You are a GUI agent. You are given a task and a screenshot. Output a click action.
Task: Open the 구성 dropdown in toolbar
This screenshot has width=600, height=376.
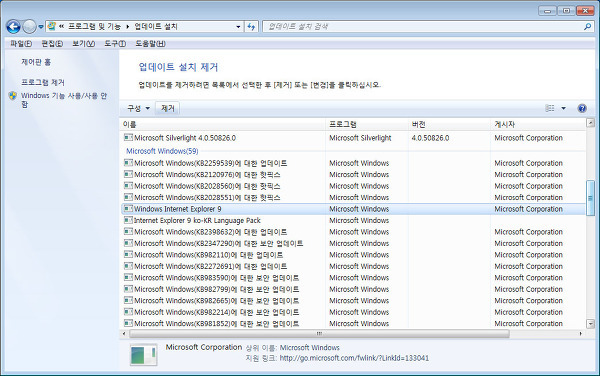point(138,109)
